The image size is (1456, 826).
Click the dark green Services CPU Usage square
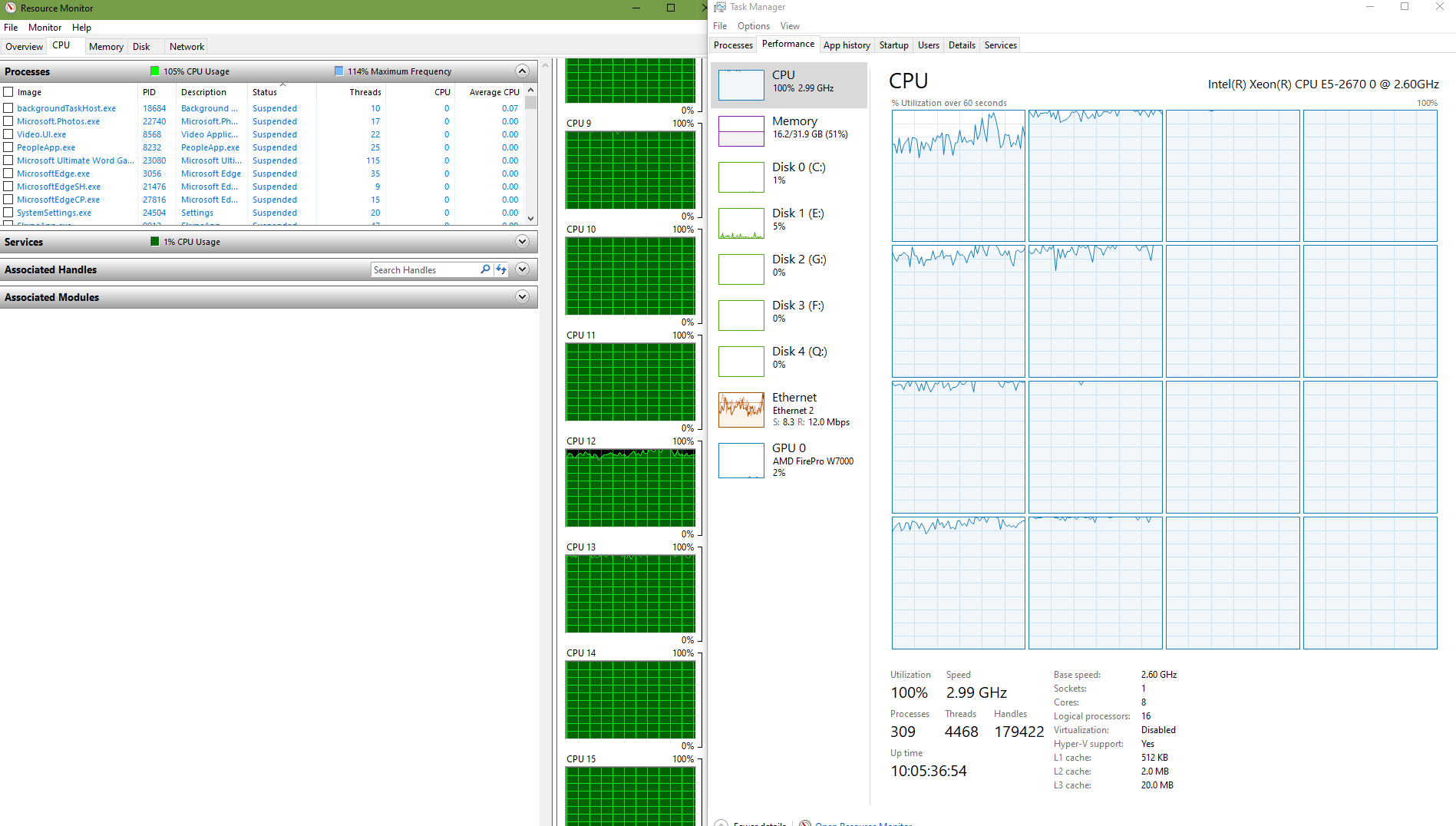pos(155,242)
